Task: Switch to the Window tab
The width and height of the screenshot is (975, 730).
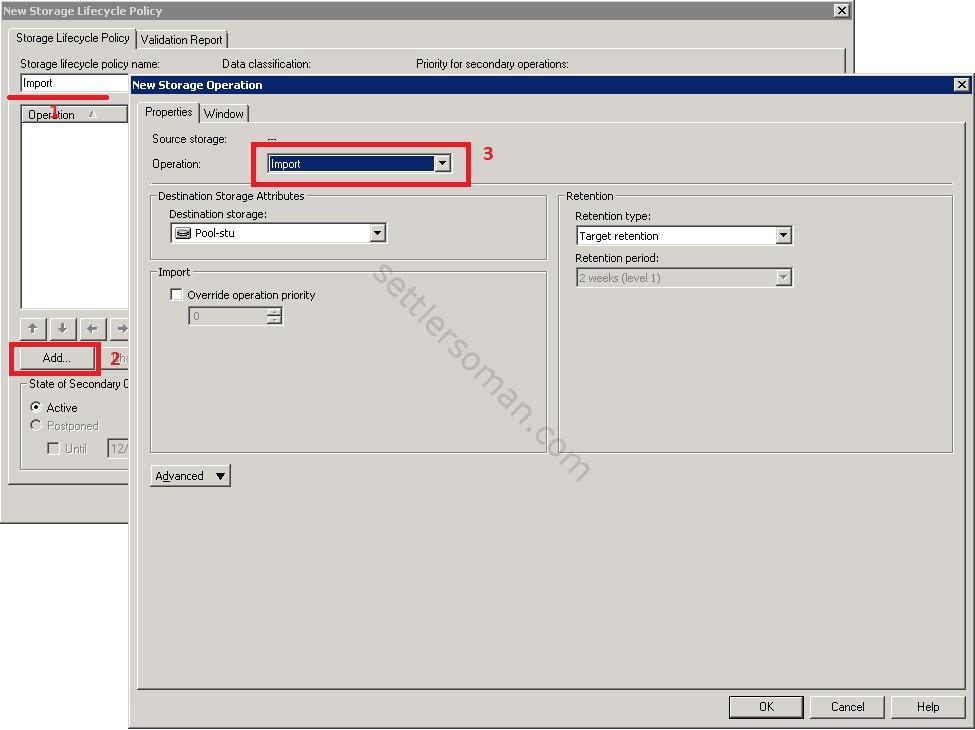Action: click(x=224, y=113)
